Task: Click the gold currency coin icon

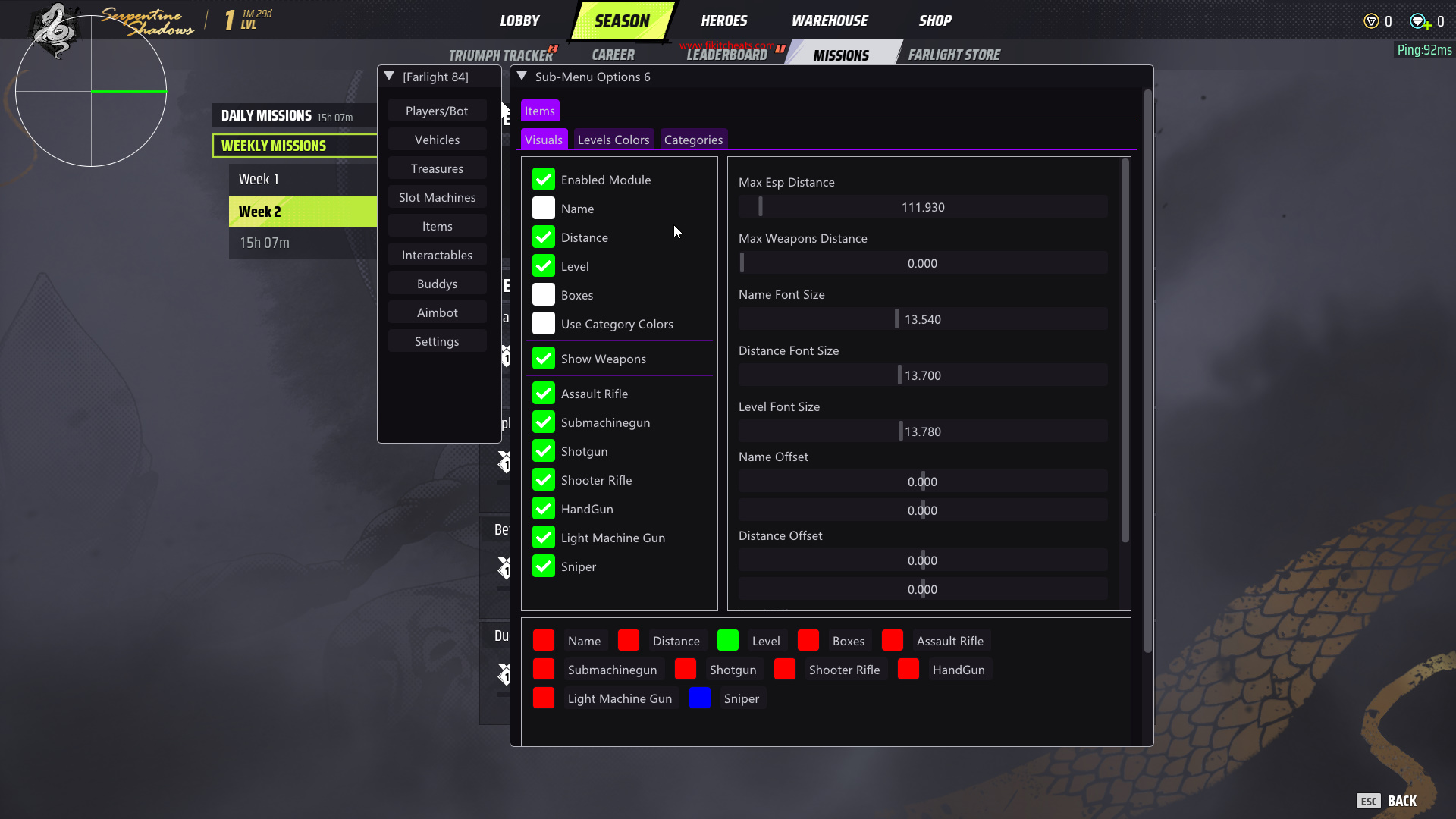Action: coord(1370,21)
